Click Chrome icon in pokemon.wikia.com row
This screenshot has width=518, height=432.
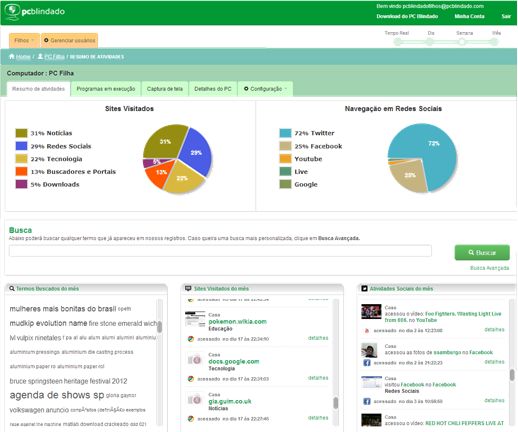point(191,339)
